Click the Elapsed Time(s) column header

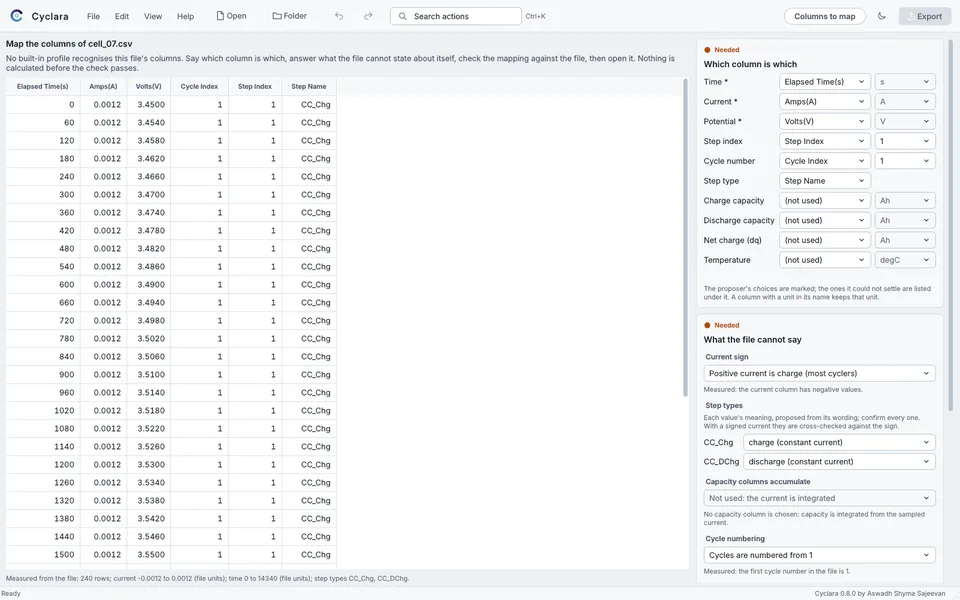click(43, 86)
